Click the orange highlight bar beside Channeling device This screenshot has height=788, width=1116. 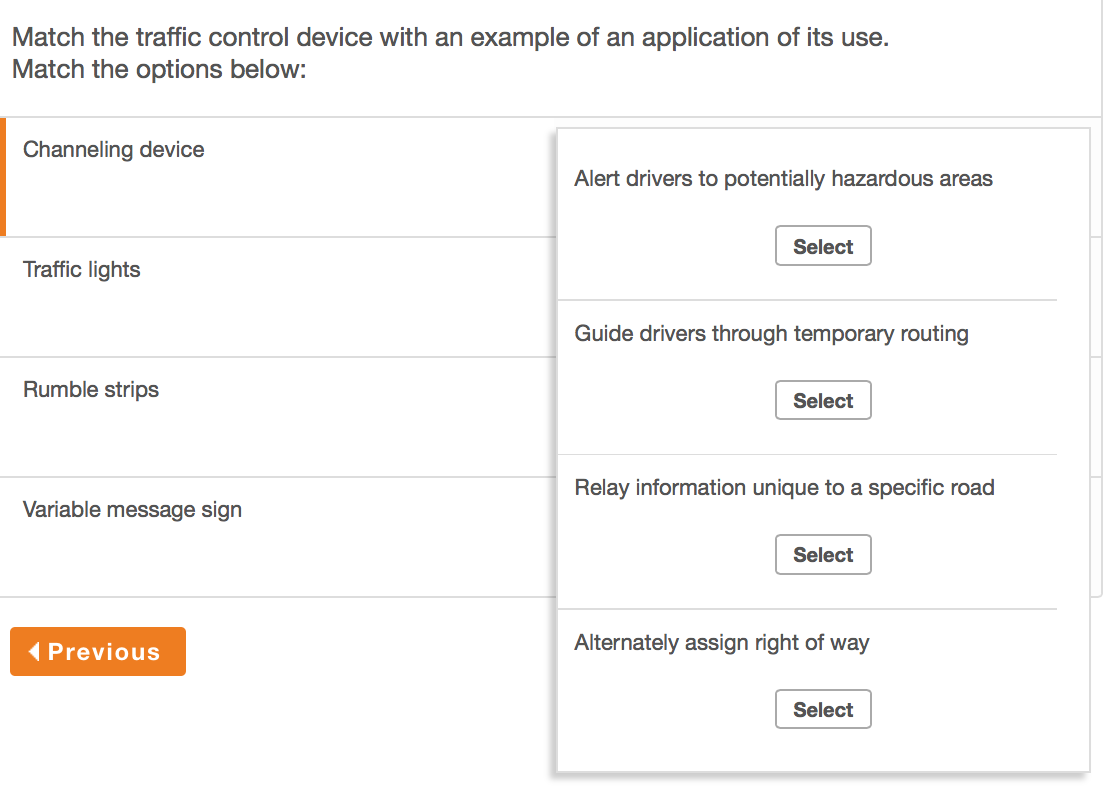4,175
